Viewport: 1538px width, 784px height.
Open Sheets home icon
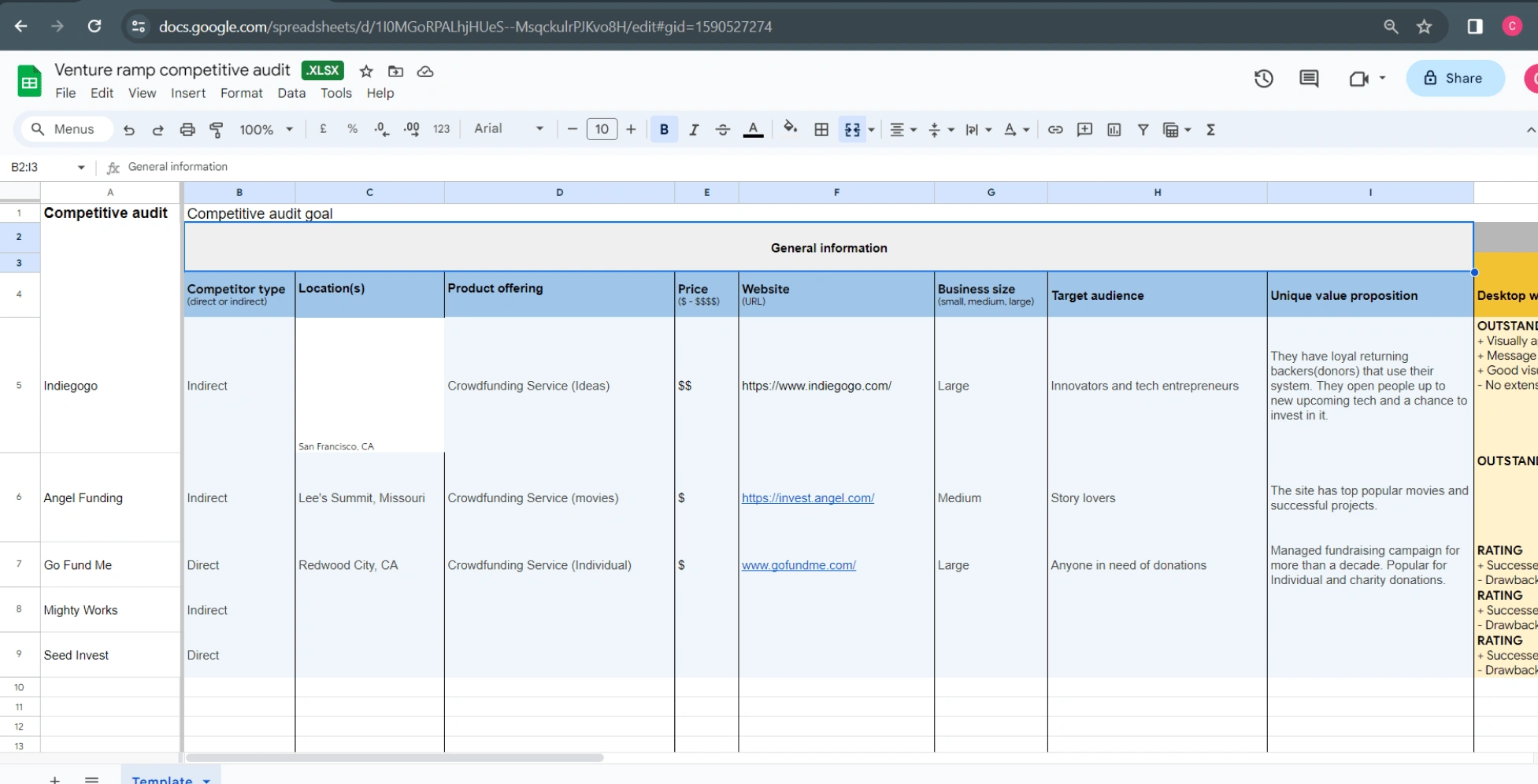tap(29, 81)
